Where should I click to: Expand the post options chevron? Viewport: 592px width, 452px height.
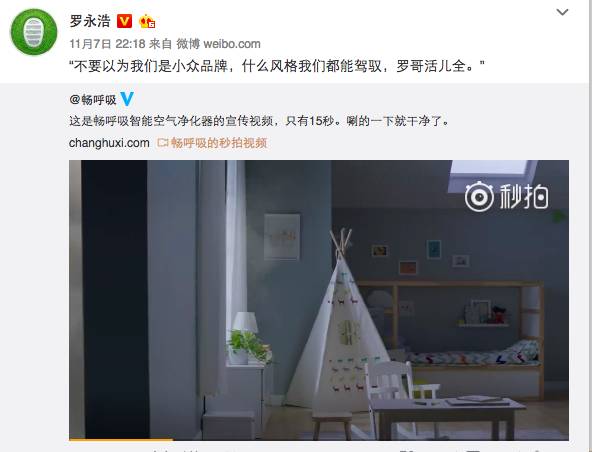pos(562,12)
